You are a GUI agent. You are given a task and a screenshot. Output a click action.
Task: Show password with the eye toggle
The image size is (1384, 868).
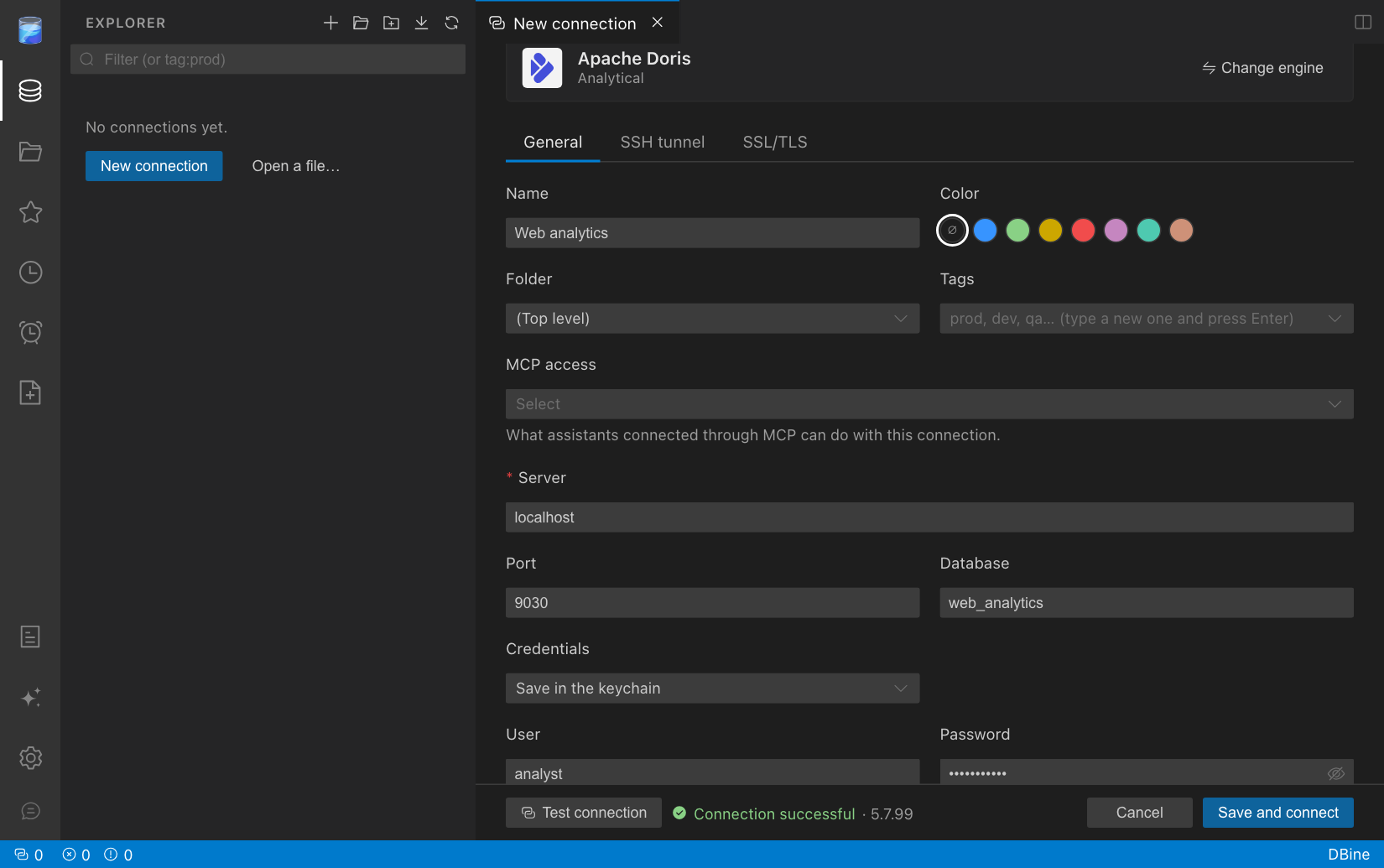coord(1335,773)
